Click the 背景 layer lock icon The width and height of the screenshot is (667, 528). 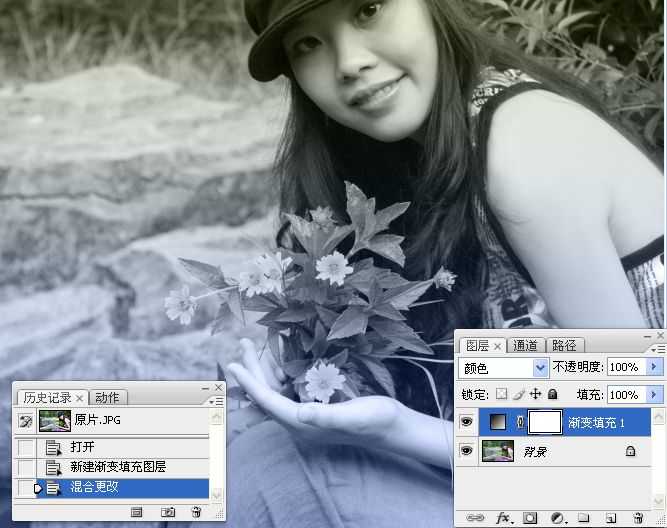pyautogui.click(x=630, y=451)
